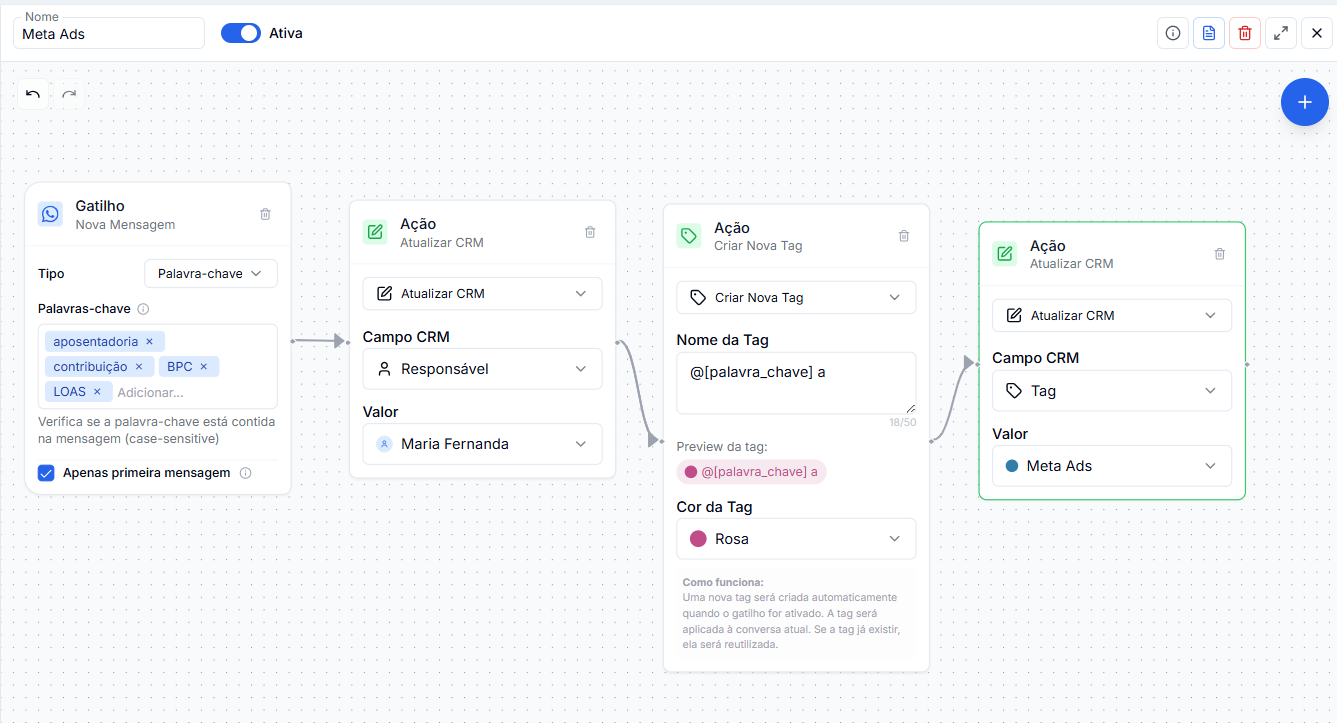Click the WhatsApp icon on the Gatilho card
Image resolution: width=1337 pixels, height=723 pixels.
click(x=50, y=214)
